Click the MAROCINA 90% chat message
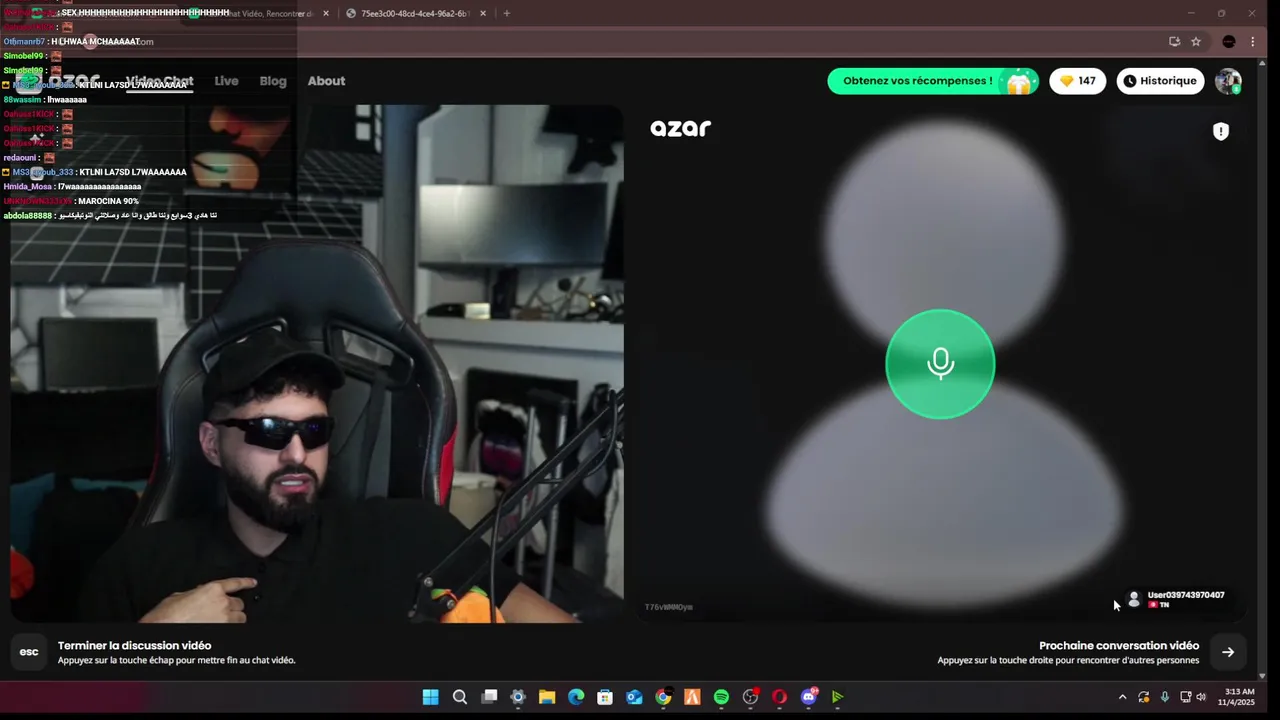Image resolution: width=1280 pixels, height=720 pixels. pyautogui.click(x=71, y=201)
